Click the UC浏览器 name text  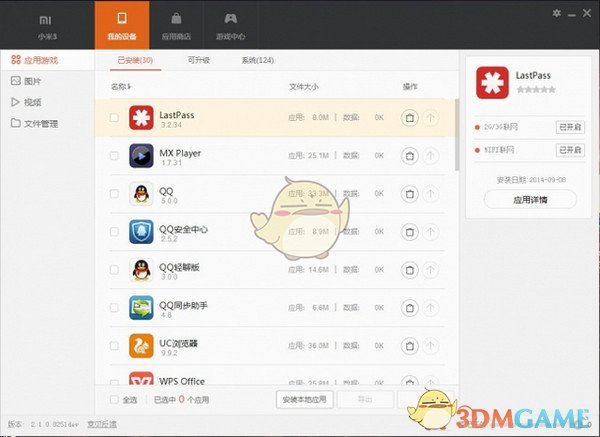pyautogui.click(x=178, y=343)
